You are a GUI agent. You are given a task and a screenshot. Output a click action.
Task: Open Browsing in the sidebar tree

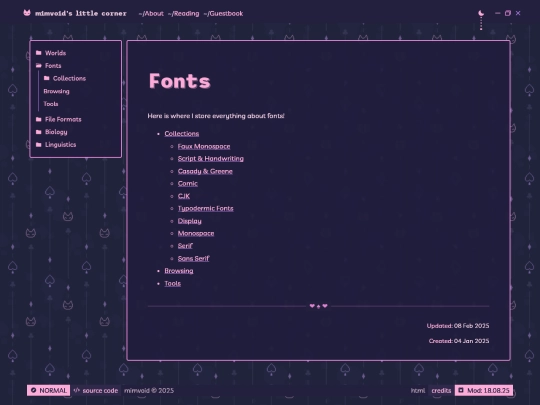tap(56, 91)
